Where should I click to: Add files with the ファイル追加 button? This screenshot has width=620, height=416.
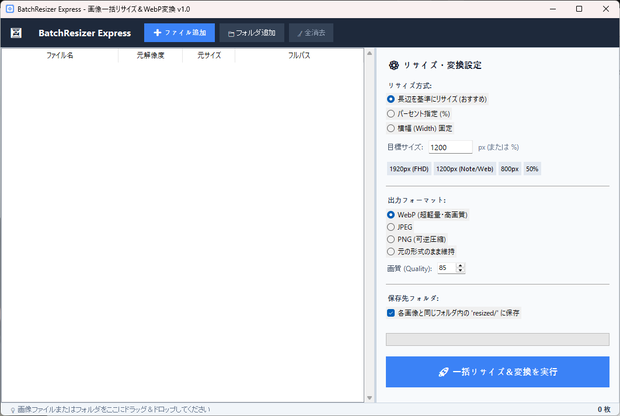pos(180,33)
